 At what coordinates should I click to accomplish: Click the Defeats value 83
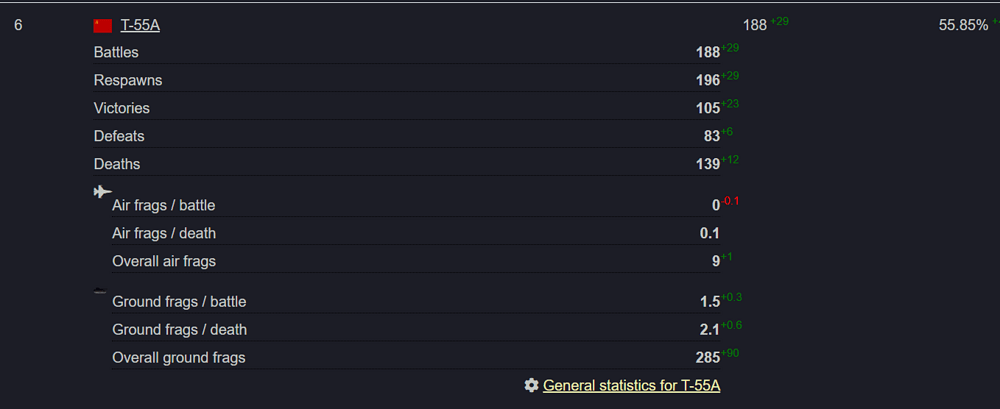pyautogui.click(x=712, y=137)
